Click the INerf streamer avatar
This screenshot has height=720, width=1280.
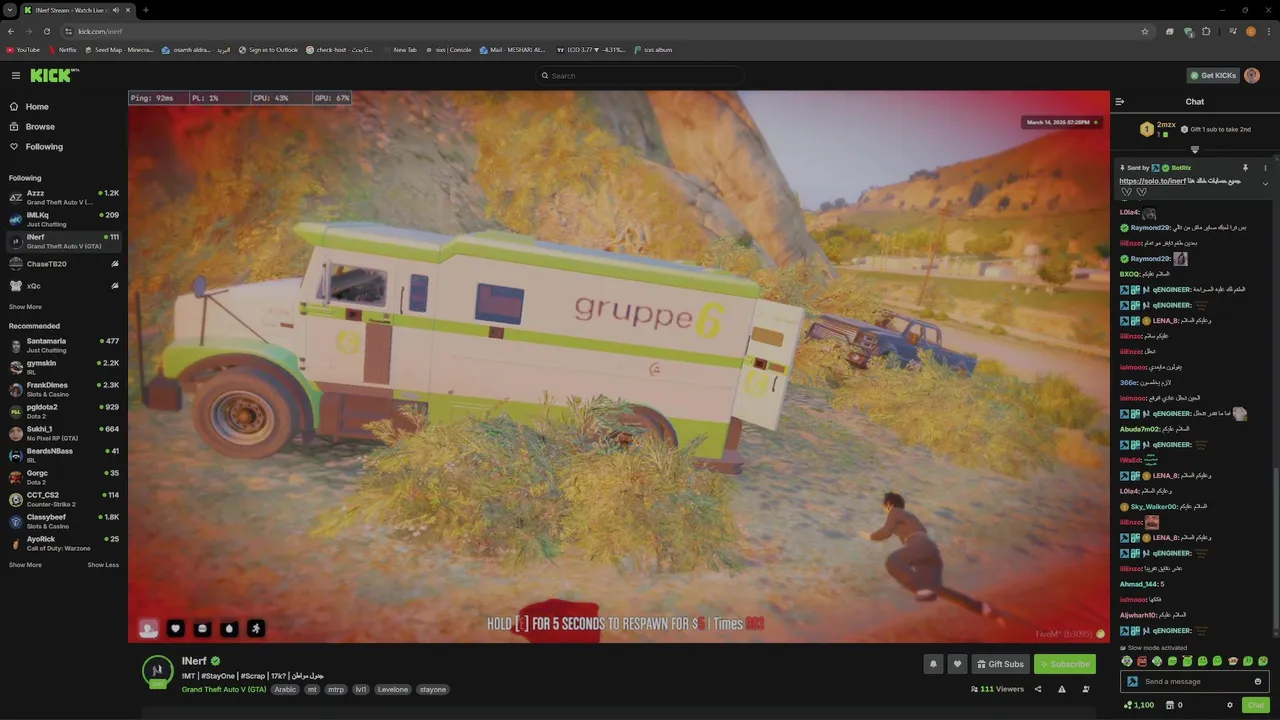[x=157, y=672]
